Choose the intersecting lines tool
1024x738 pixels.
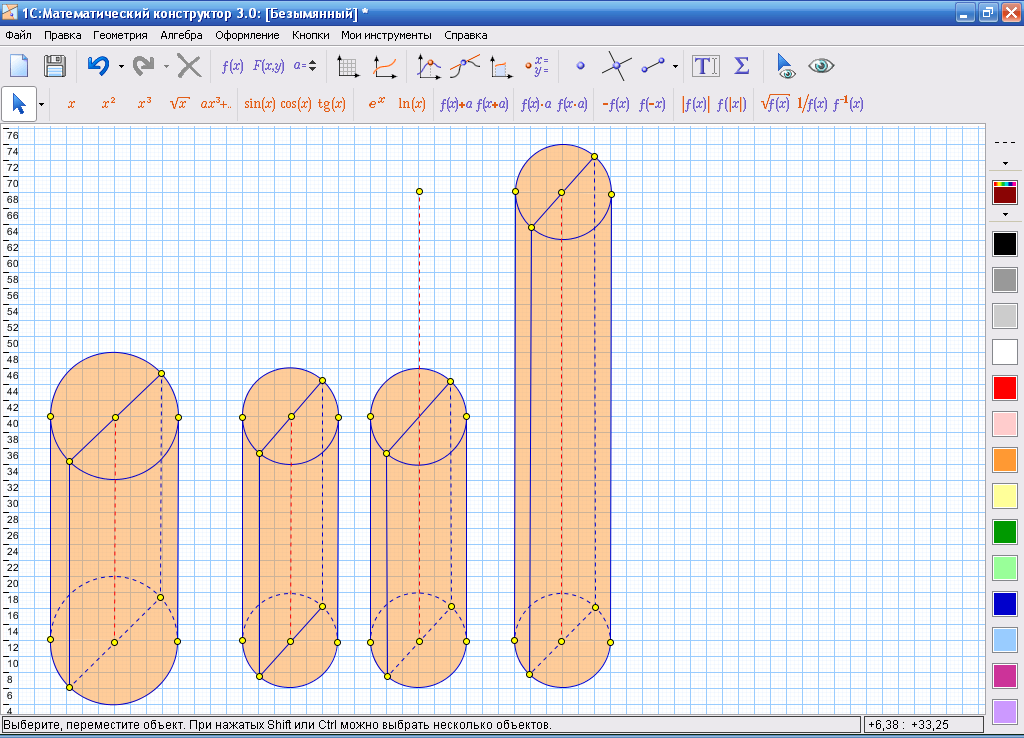coord(616,66)
